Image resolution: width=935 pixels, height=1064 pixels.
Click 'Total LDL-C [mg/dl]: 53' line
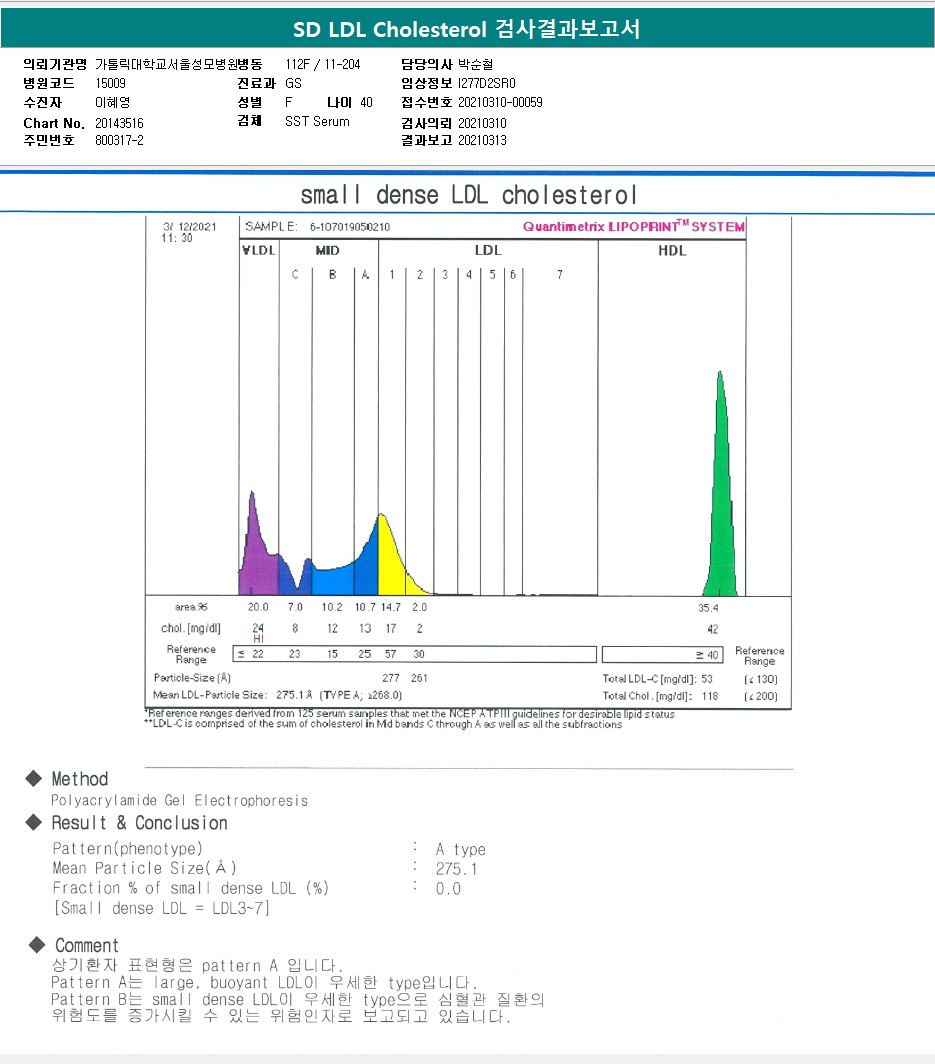[x=657, y=679]
